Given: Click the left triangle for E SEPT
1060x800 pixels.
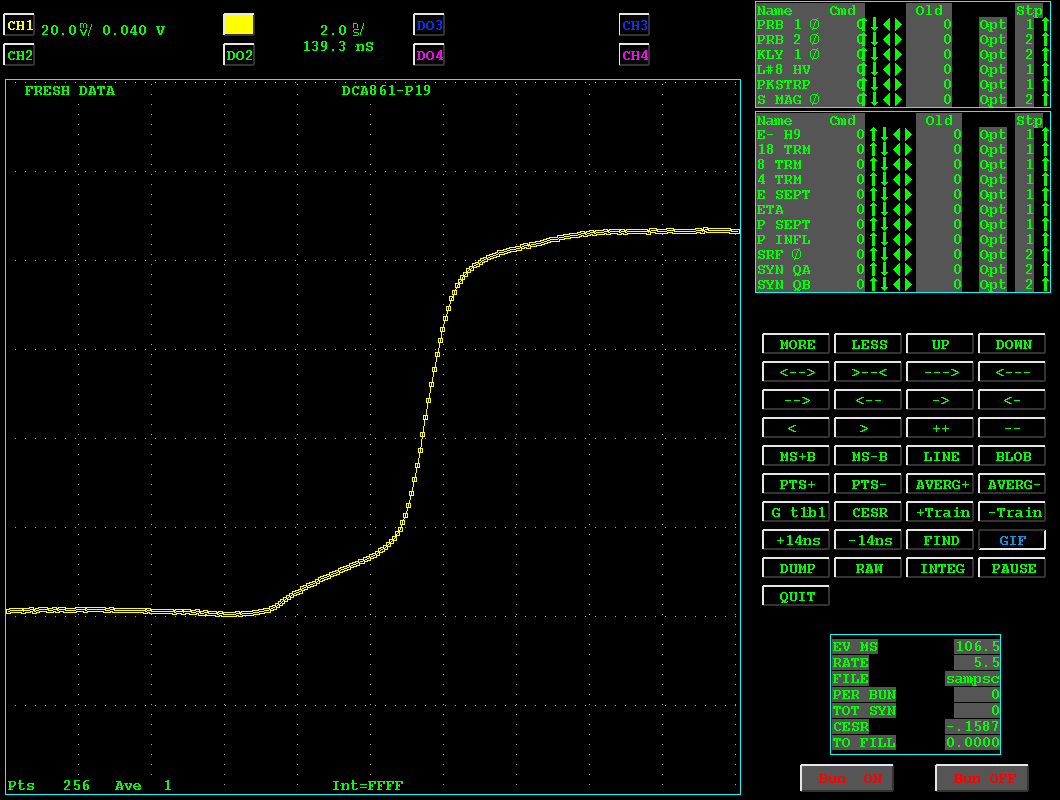Looking at the screenshot, I should pyautogui.click(x=896, y=195).
